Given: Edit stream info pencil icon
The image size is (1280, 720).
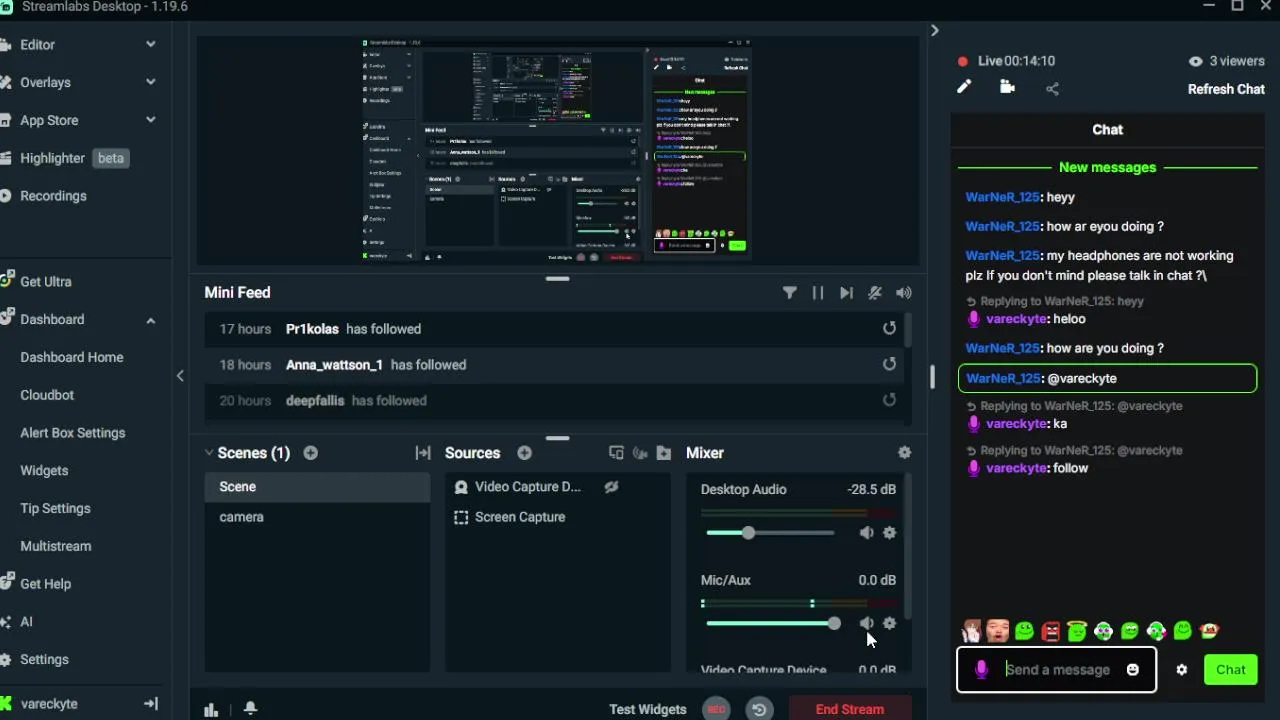Looking at the screenshot, I should (964, 88).
